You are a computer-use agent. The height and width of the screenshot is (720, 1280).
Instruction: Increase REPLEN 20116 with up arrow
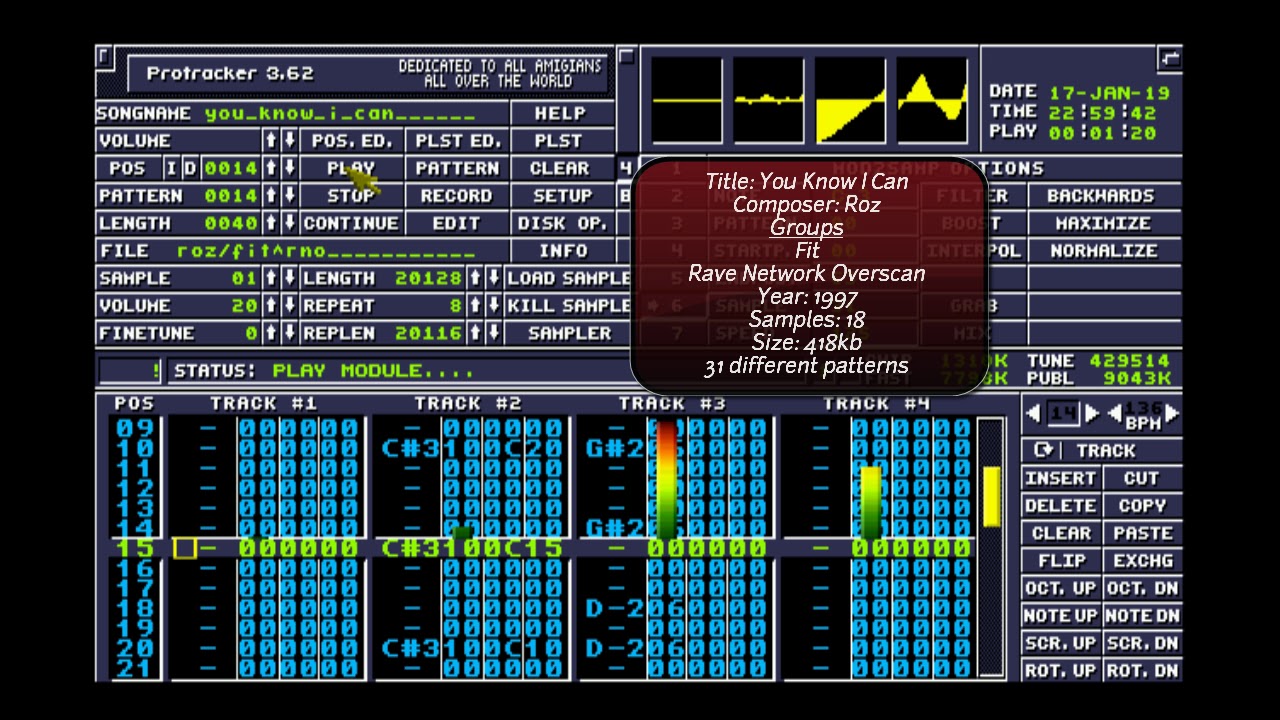coord(475,333)
